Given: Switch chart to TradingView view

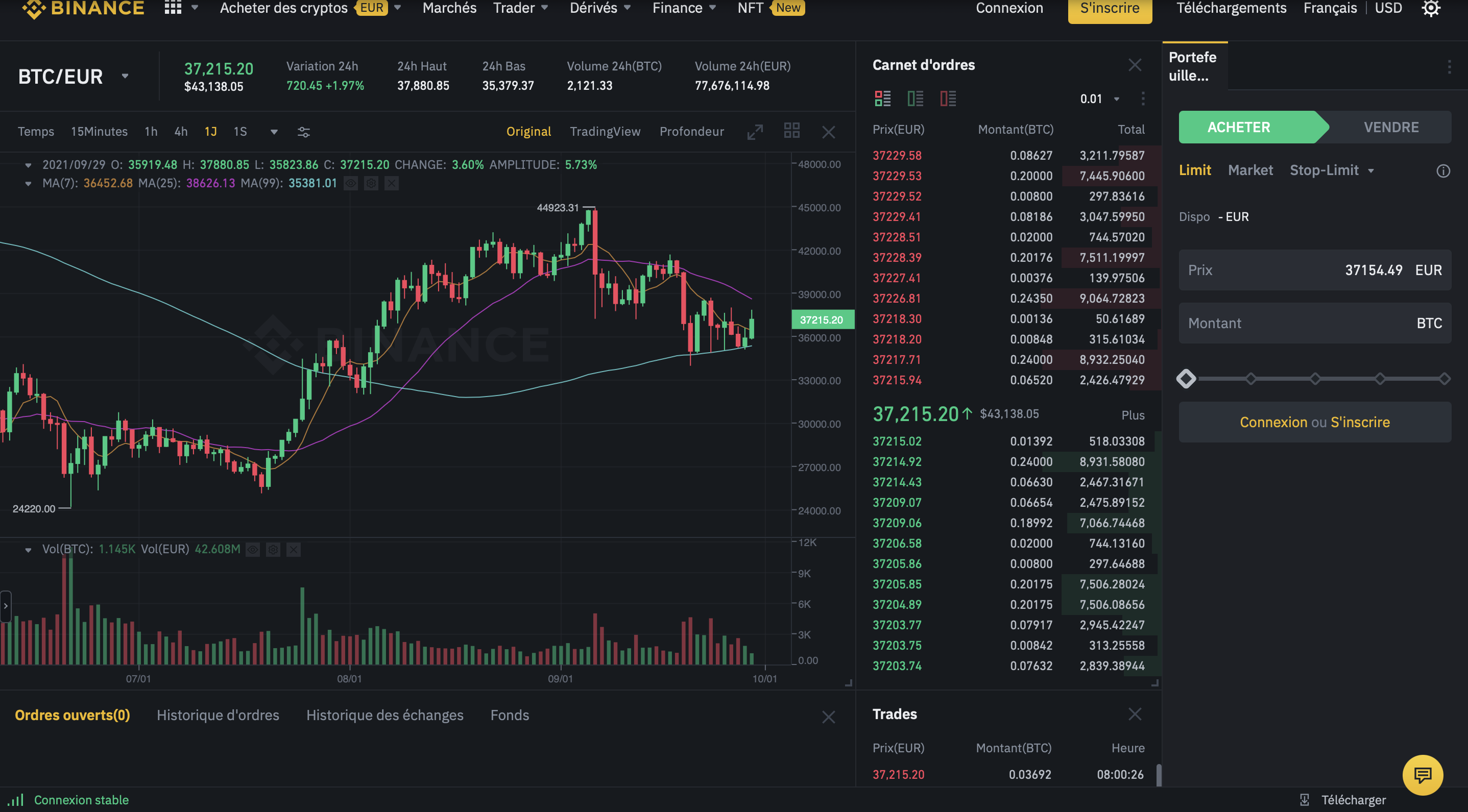Looking at the screenshot, I should [x=605, y=132].
